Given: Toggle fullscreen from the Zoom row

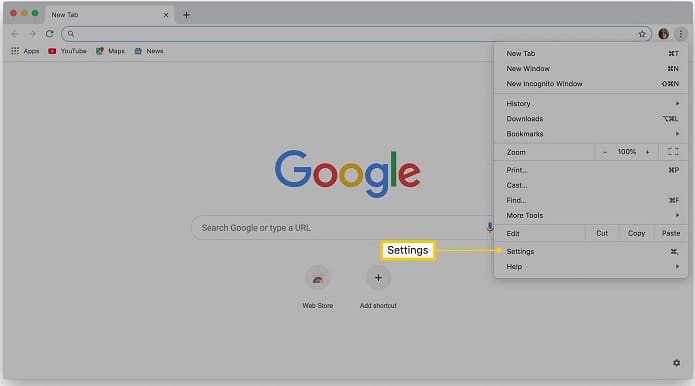Looking at the screenshot, I should click(x=673, y=152).
